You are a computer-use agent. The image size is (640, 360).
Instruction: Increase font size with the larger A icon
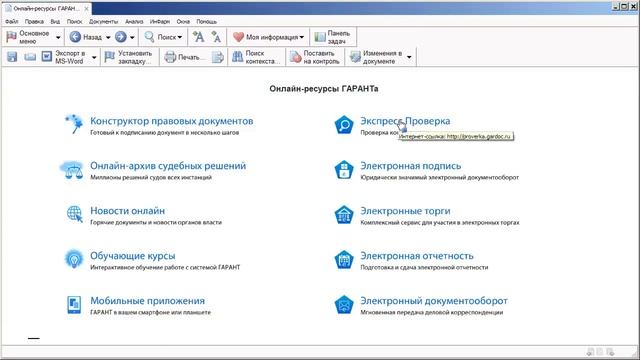(198, 37)
